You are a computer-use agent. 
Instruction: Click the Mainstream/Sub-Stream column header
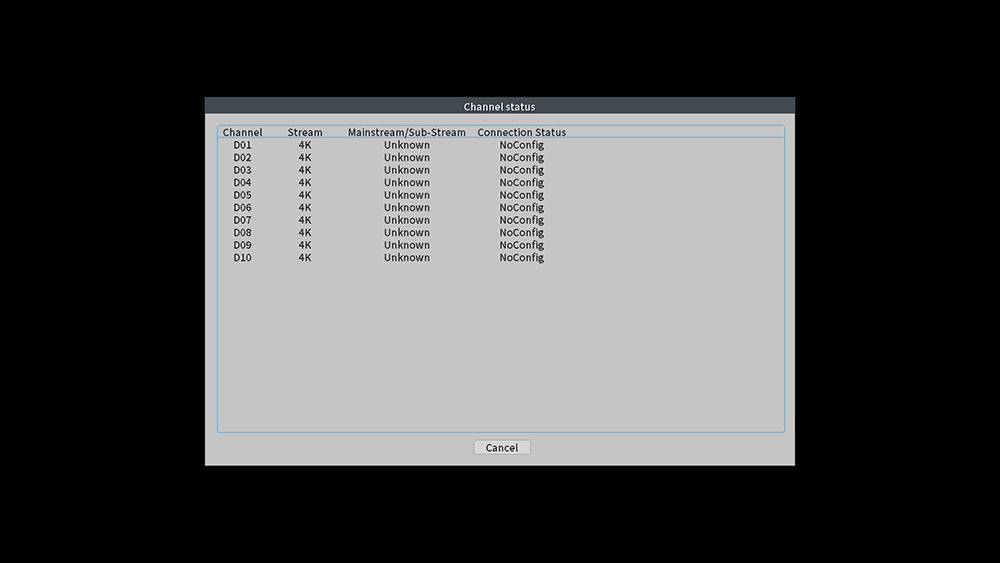point(406,132)
